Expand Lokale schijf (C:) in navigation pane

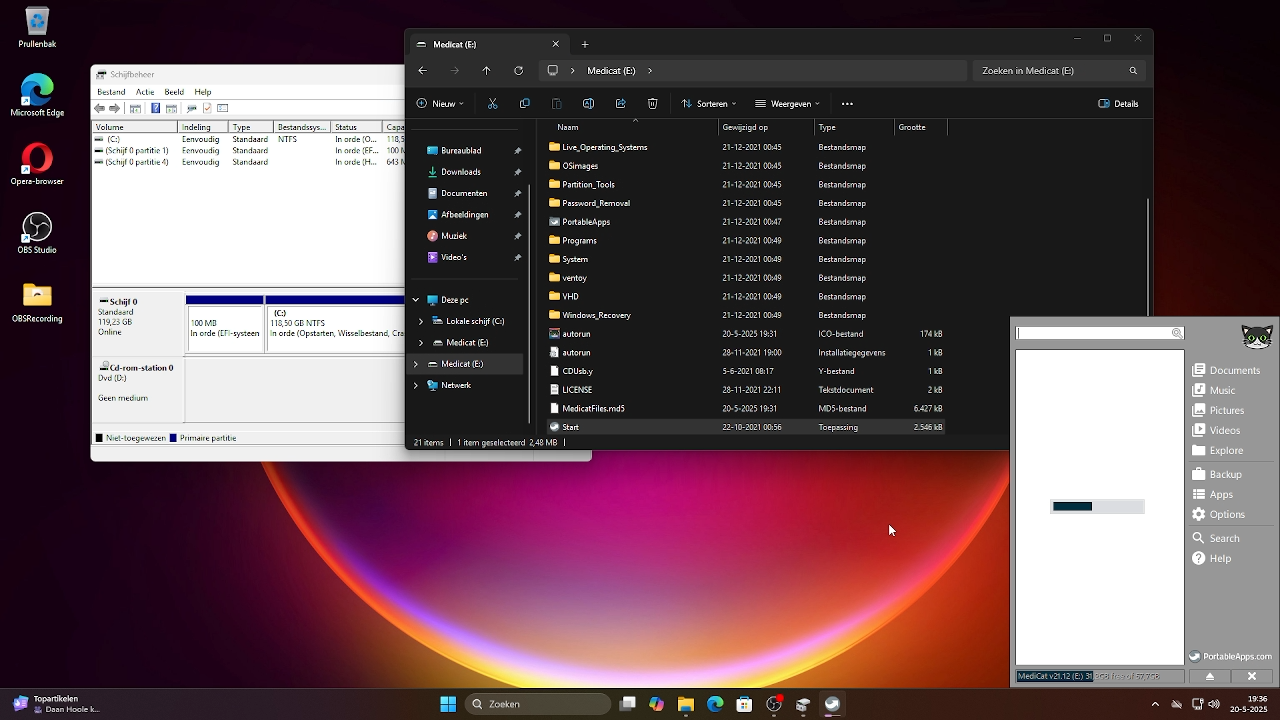pos(421,321)
